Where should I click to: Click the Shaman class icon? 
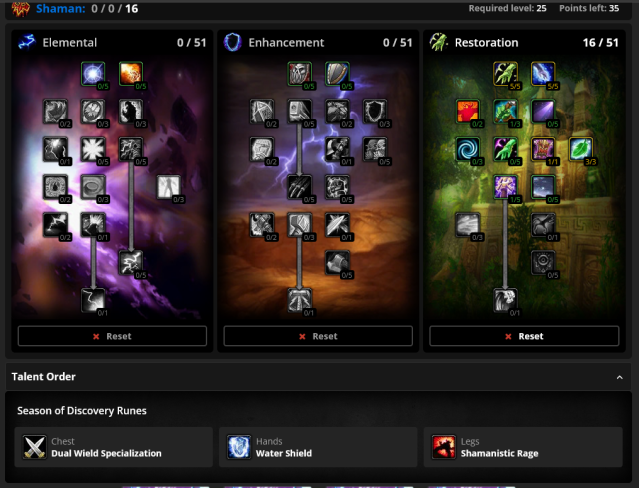[x=21, y=8]
